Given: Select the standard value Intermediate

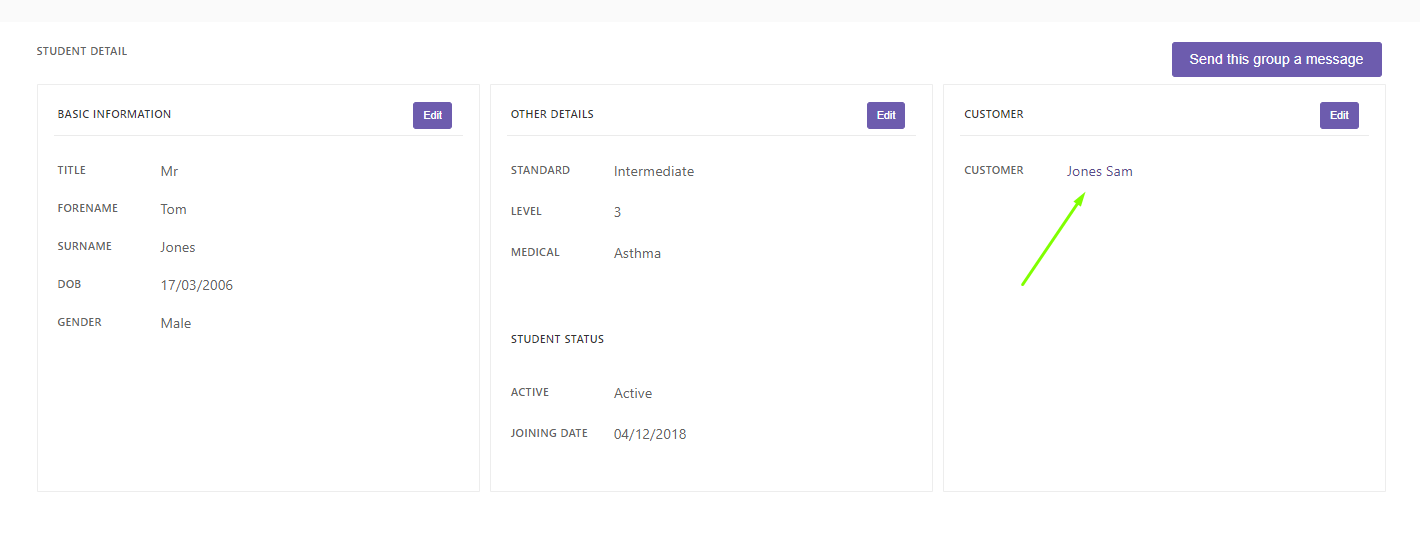Looking at the screenshot, I should (654, 171).
